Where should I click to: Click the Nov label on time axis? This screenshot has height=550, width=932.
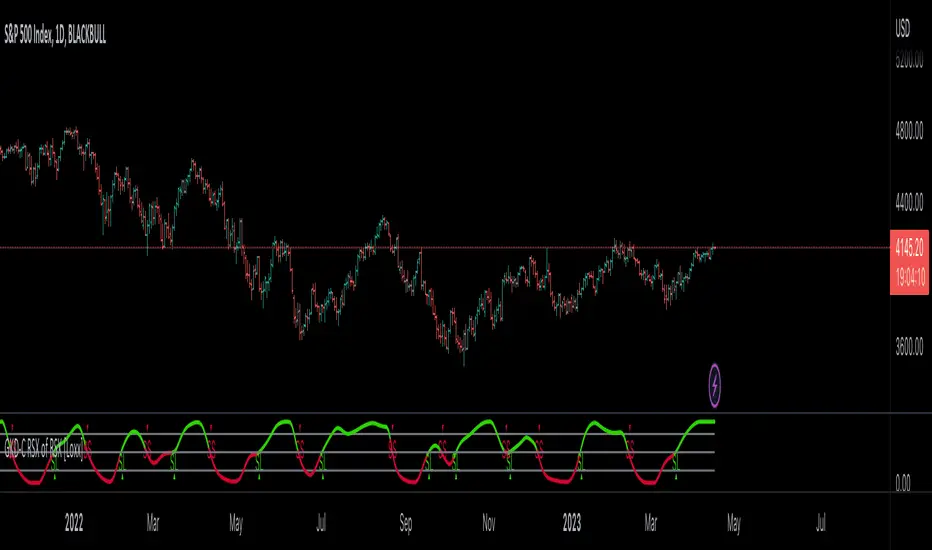click(x=489, y=523)
